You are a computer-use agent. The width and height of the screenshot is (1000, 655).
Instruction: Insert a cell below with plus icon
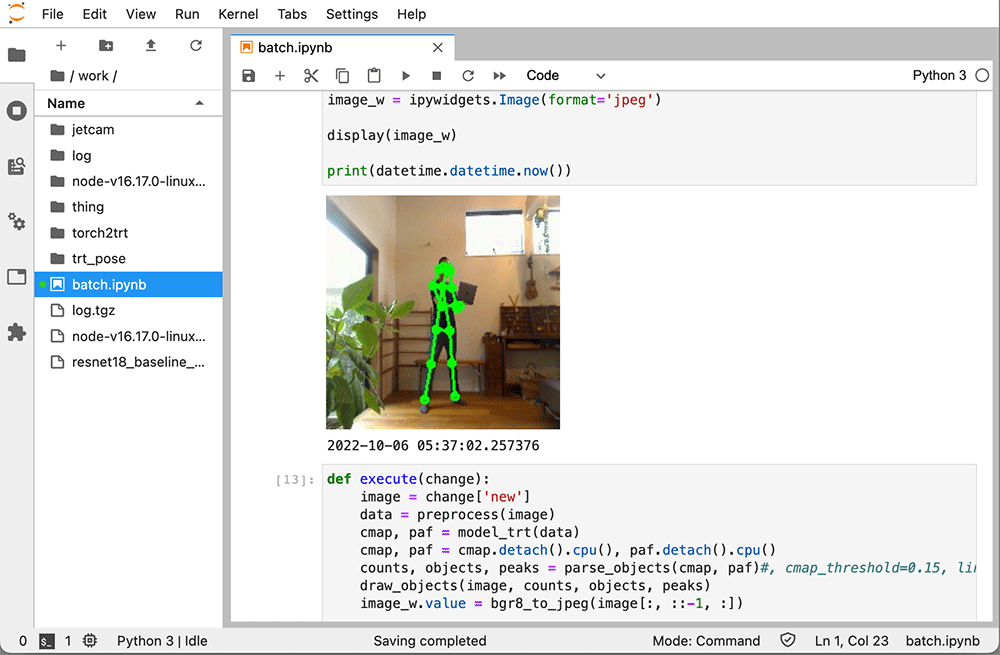[x=279, y=76]
